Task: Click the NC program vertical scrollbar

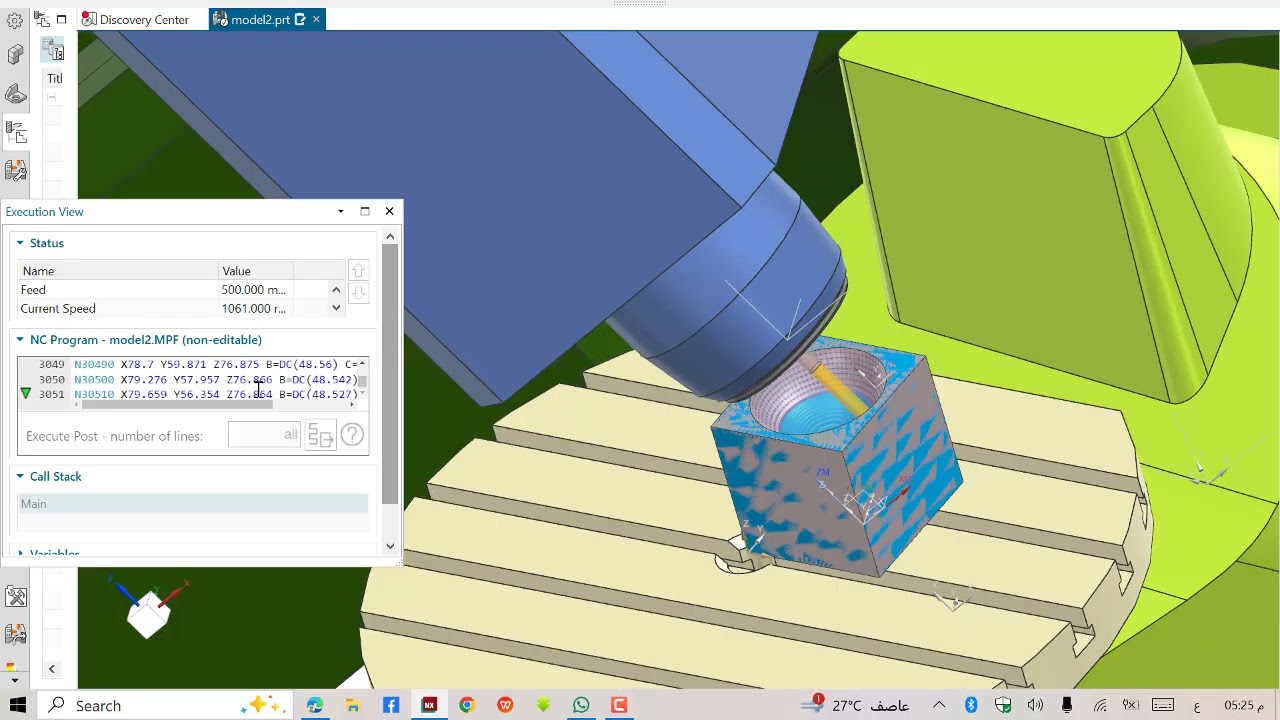Action: [363, 380]
